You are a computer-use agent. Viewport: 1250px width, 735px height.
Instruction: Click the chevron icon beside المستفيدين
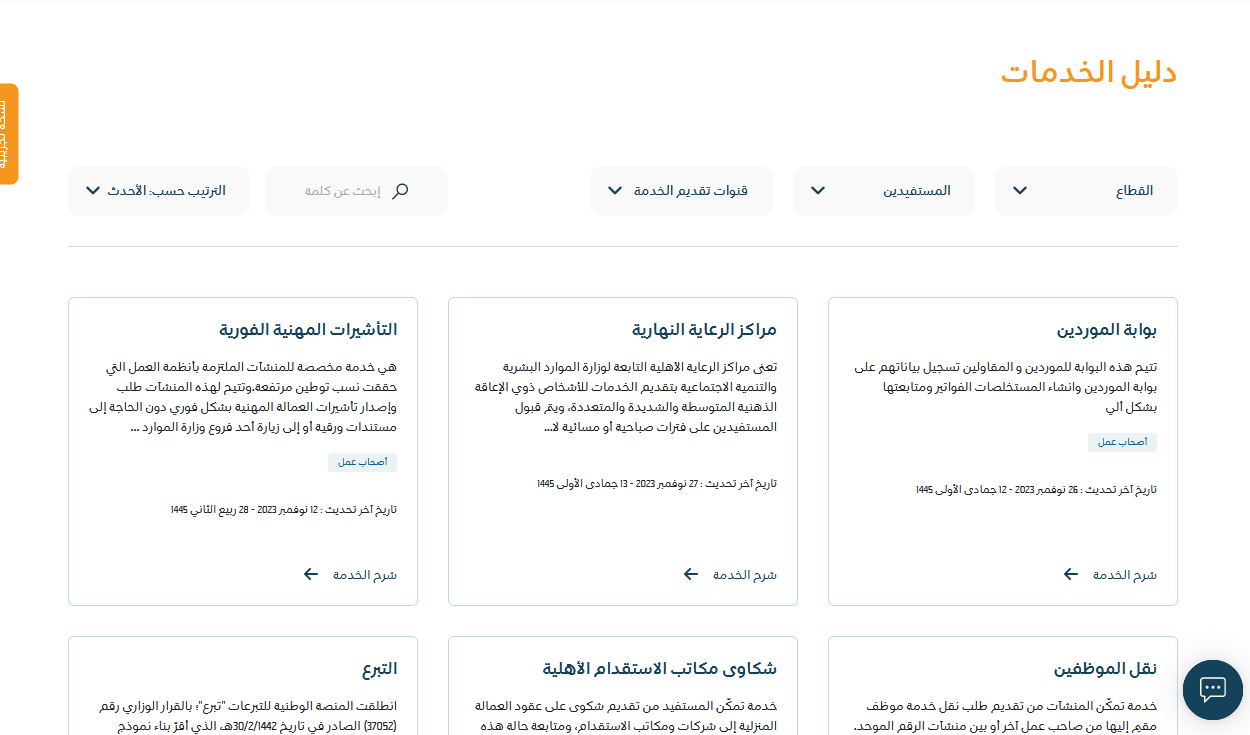click(817, 191)
